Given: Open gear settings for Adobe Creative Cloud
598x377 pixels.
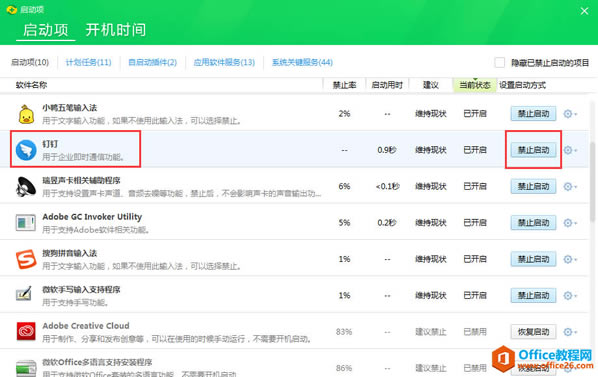Looking at the screenshot, I should click(570, 332).
